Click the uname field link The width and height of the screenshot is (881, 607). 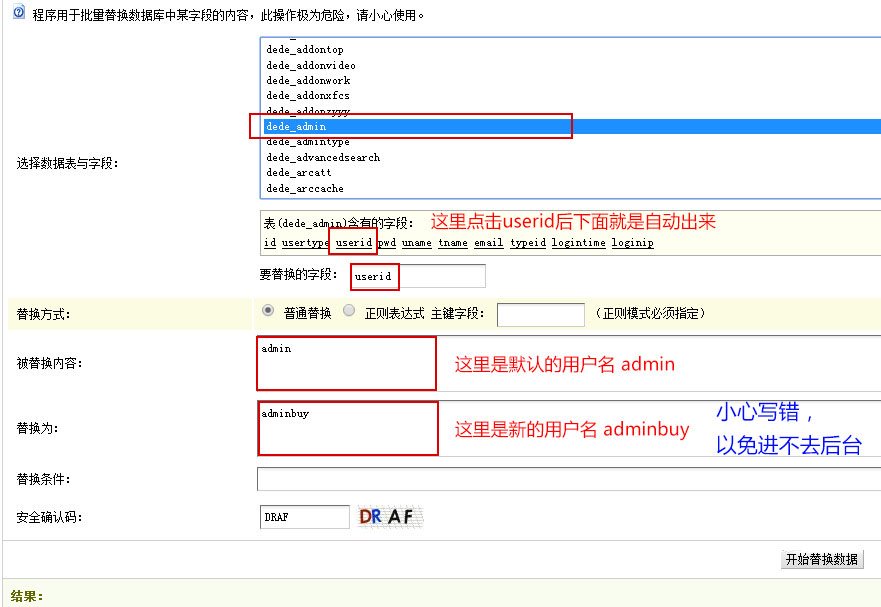[x=417, y=242]
